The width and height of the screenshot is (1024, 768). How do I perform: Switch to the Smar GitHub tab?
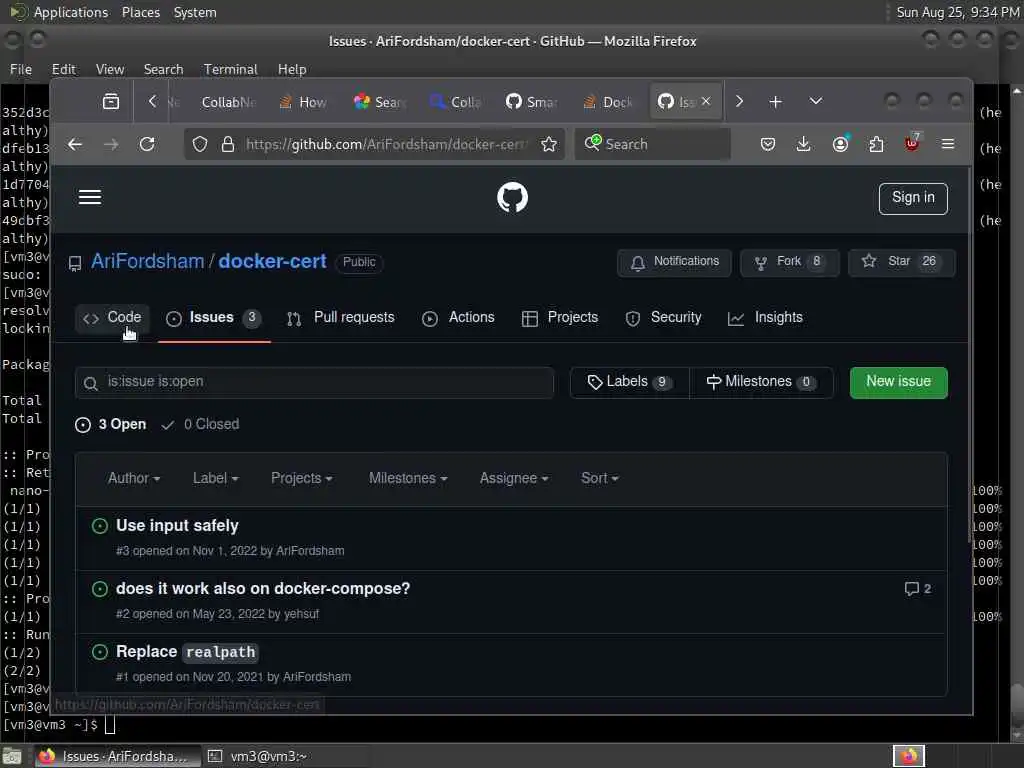[x=532, y=102]
